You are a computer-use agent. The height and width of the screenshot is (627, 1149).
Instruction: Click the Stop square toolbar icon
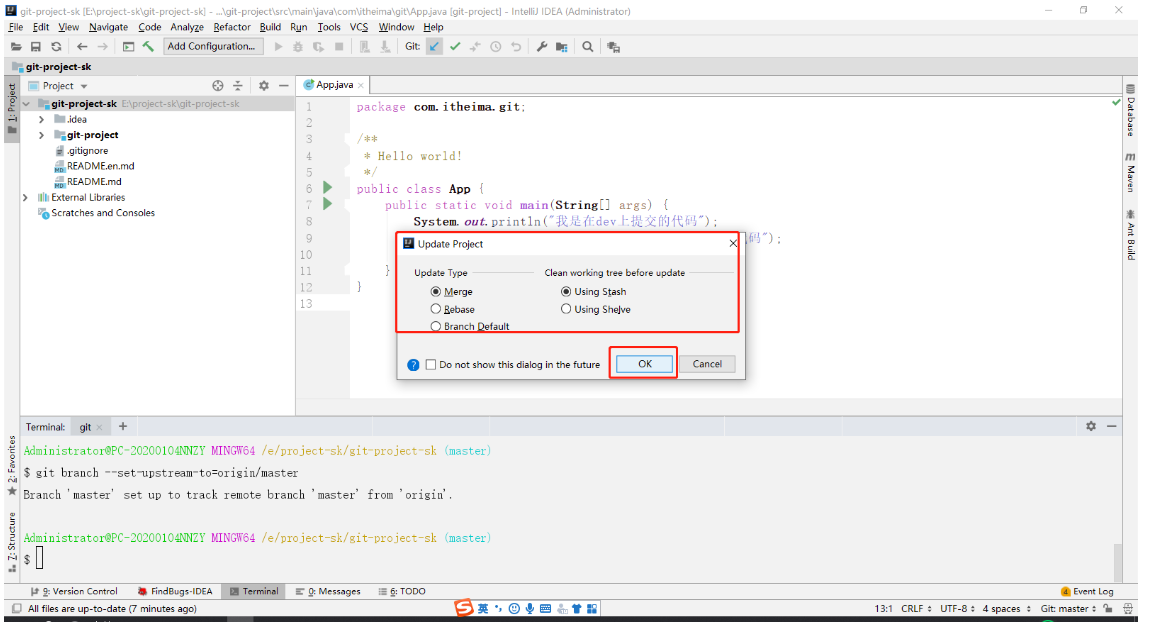339,47
